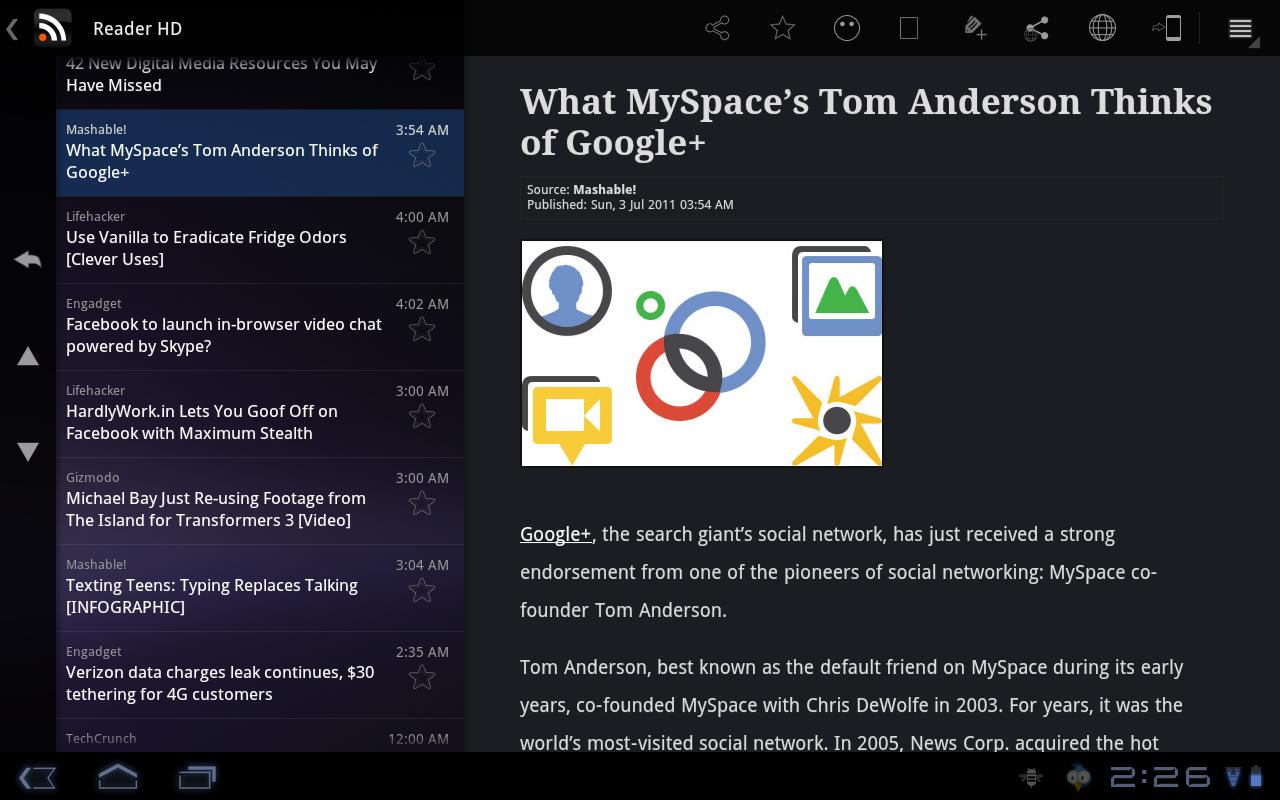Open 'HardlyWork.in Lets You Goof Off' article
This screenshot has height=800, width=1280.
pyautogui.click(x=260, y=414)
